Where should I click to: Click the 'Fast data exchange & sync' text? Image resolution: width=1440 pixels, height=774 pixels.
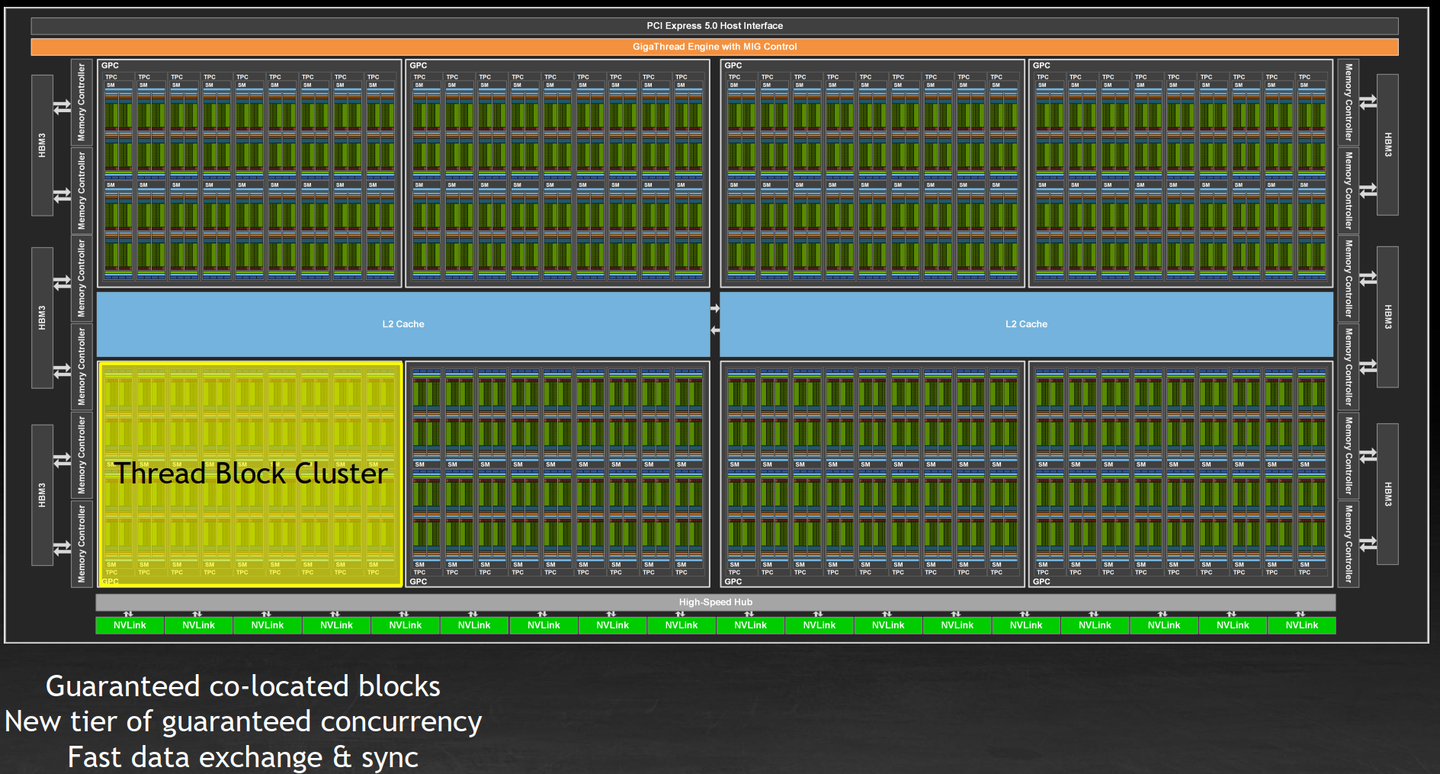243,757
